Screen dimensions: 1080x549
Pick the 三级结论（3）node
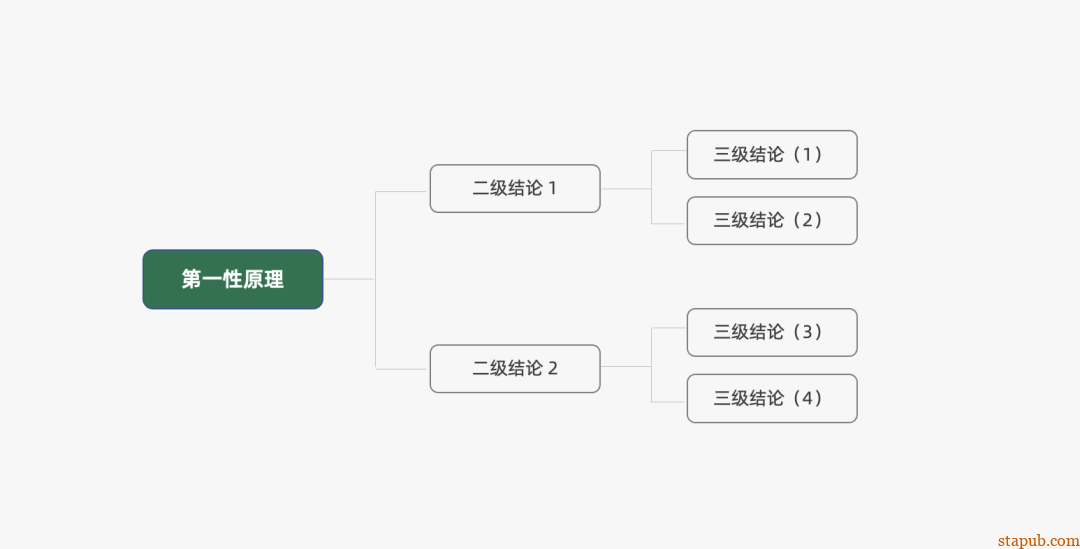(x=771, y=332)
